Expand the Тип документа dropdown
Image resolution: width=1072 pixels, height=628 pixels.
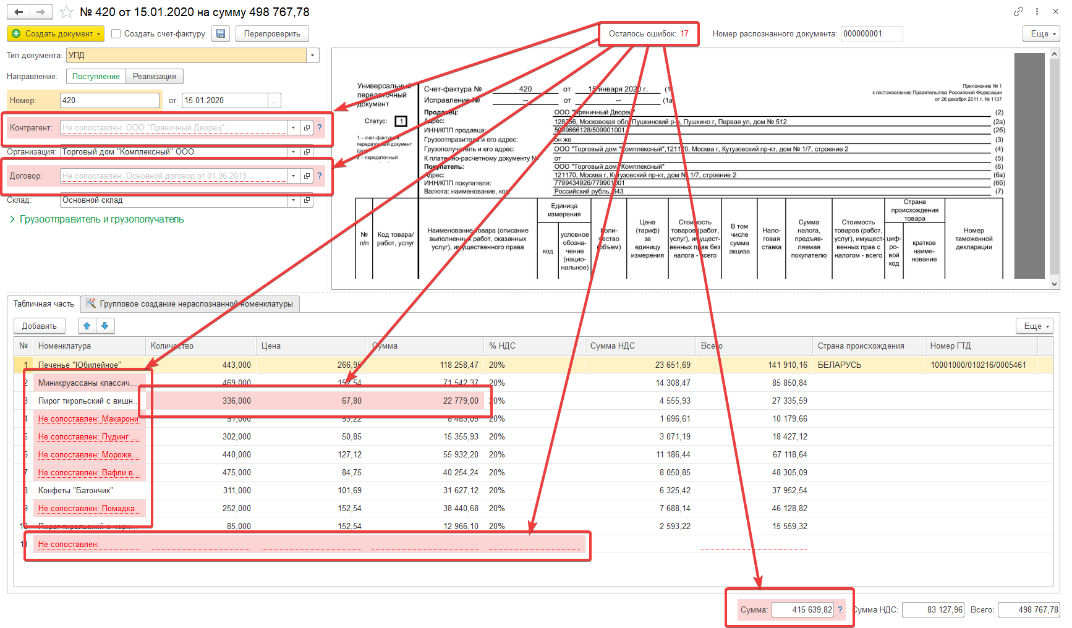tap(312, 55)
